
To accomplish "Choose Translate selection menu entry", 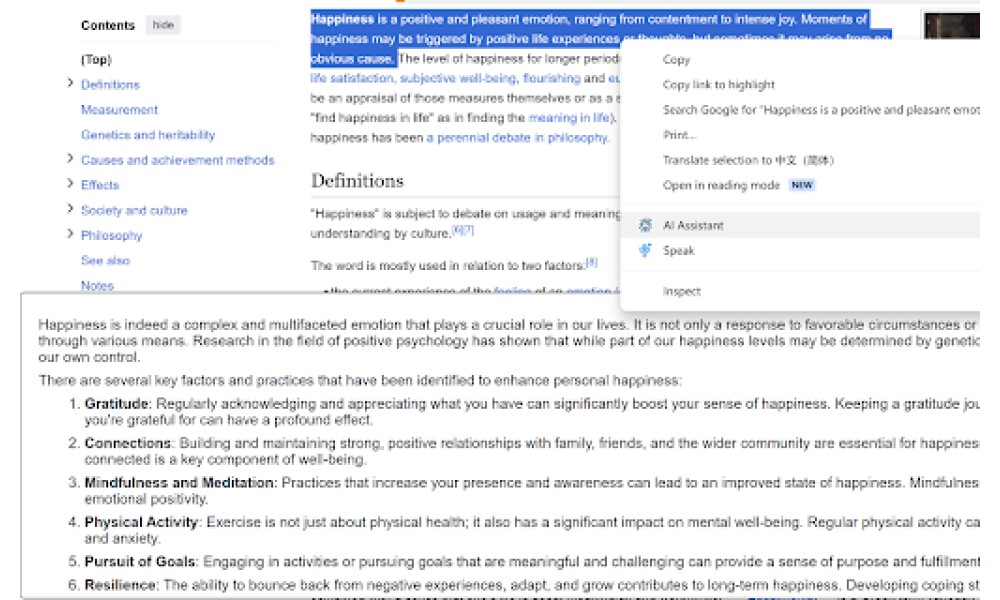I will 748,160.
